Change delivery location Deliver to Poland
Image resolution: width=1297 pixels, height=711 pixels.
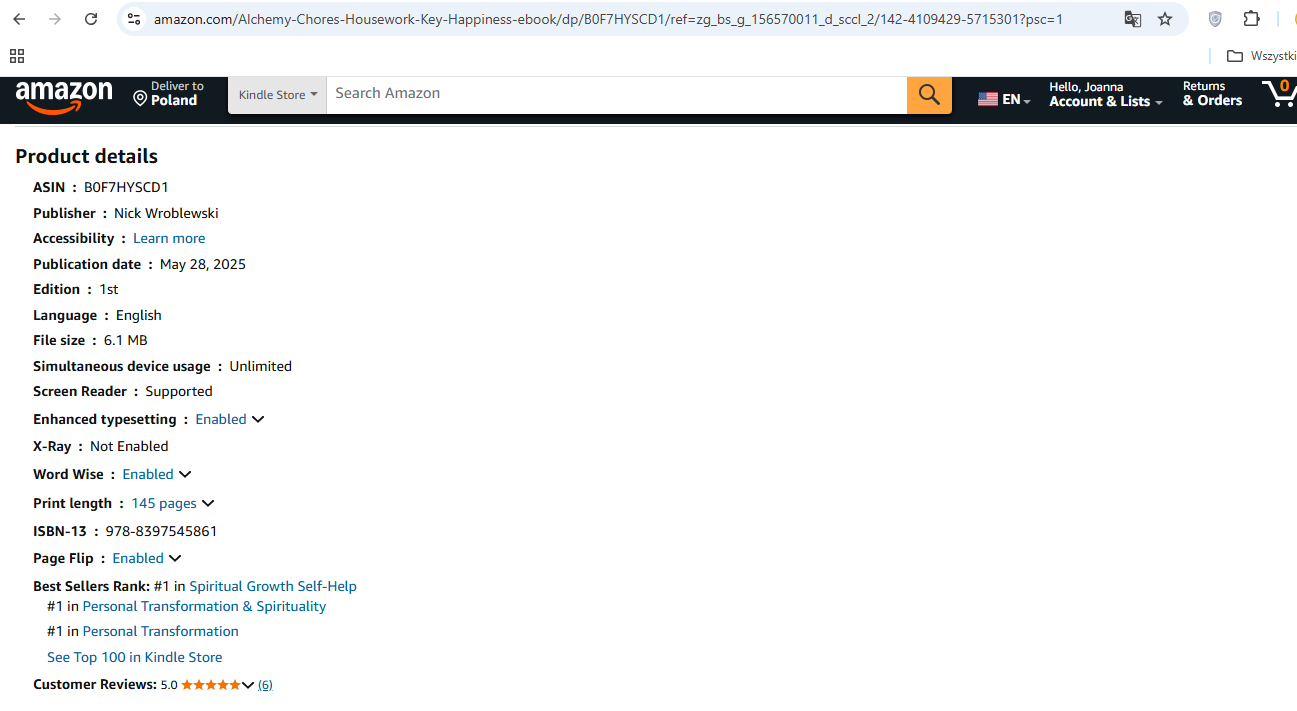pyautogui.click(x=168, y=94)
